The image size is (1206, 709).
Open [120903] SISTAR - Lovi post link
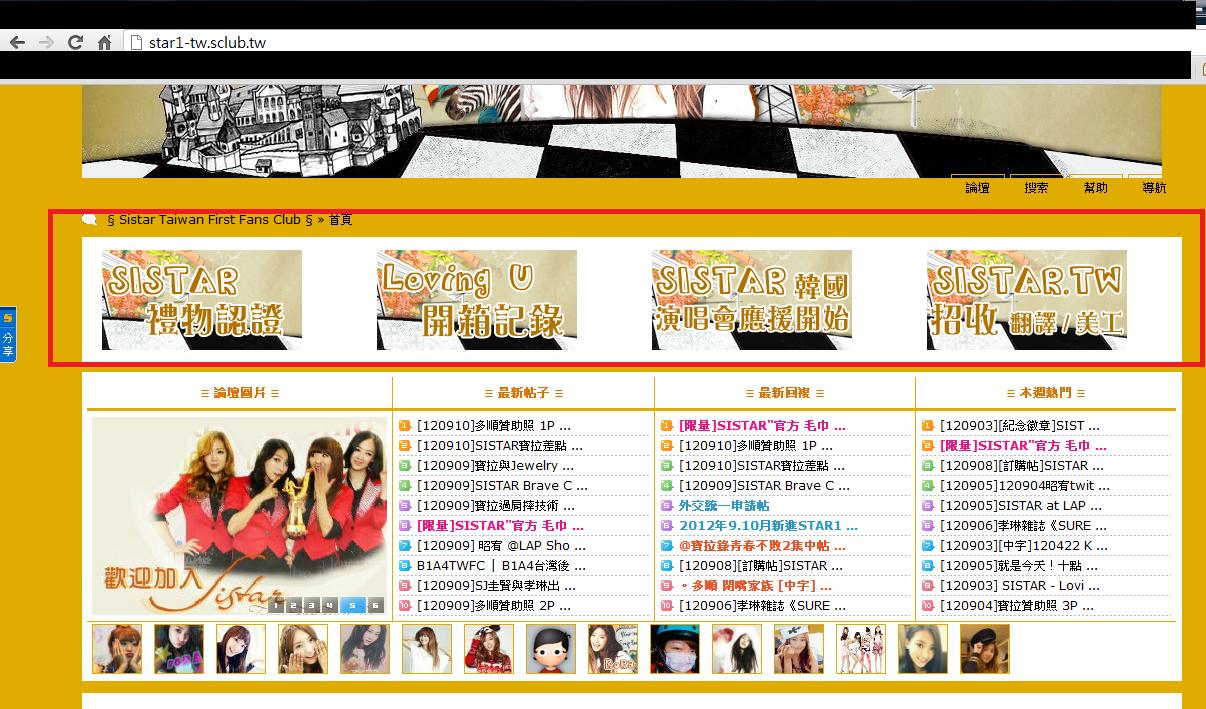coord(1020,586)
